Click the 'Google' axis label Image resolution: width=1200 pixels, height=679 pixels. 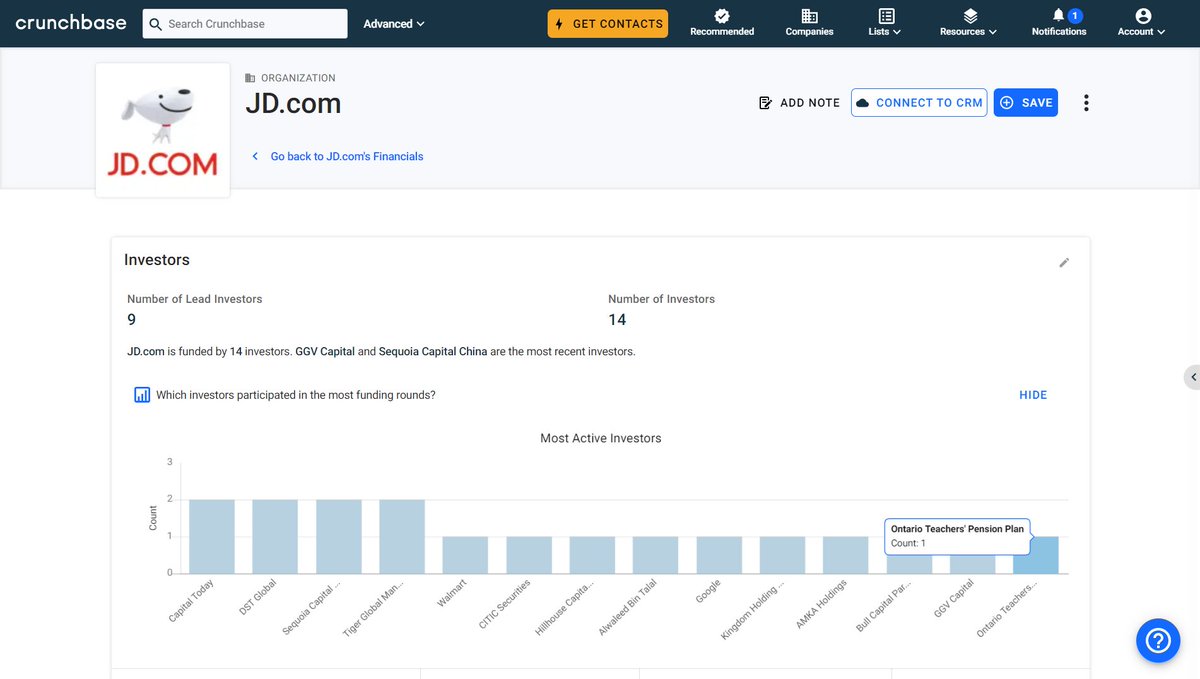click(x=709, y=591)
